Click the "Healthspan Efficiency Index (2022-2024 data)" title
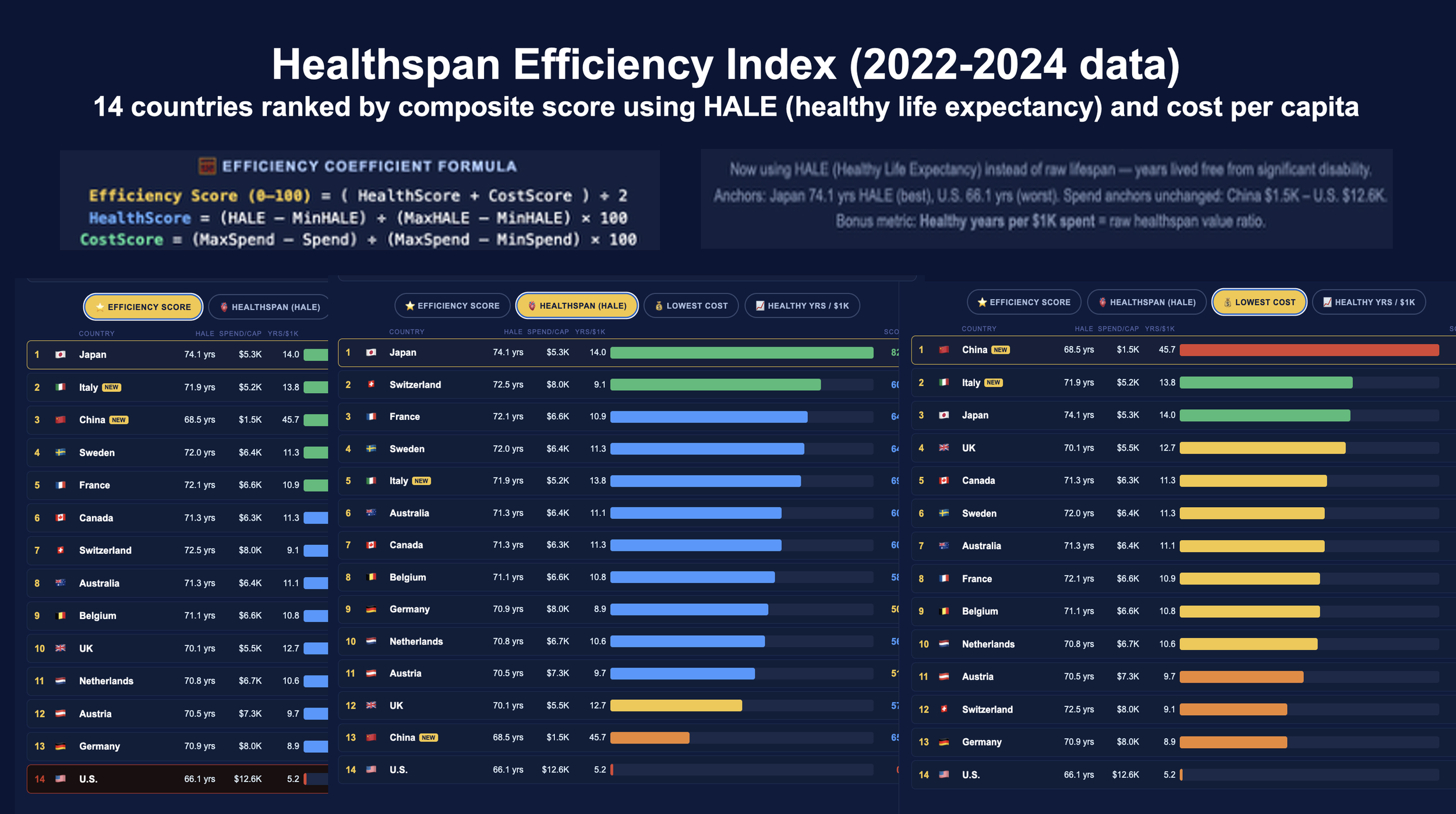The width and height of the screenshot is (1456, 814). (726, 64)
